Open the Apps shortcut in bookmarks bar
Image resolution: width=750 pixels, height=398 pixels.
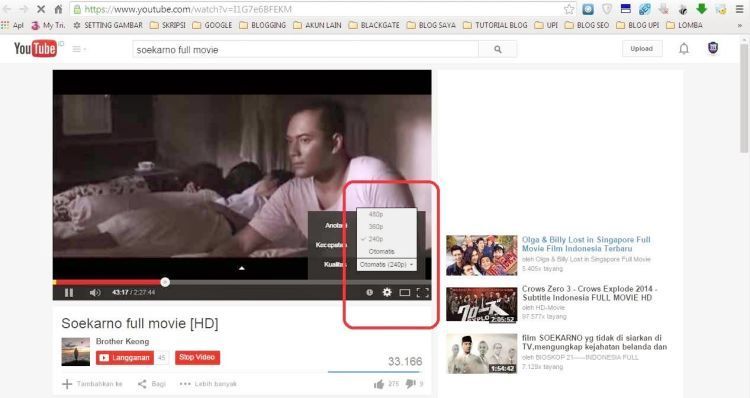[12, 25]
